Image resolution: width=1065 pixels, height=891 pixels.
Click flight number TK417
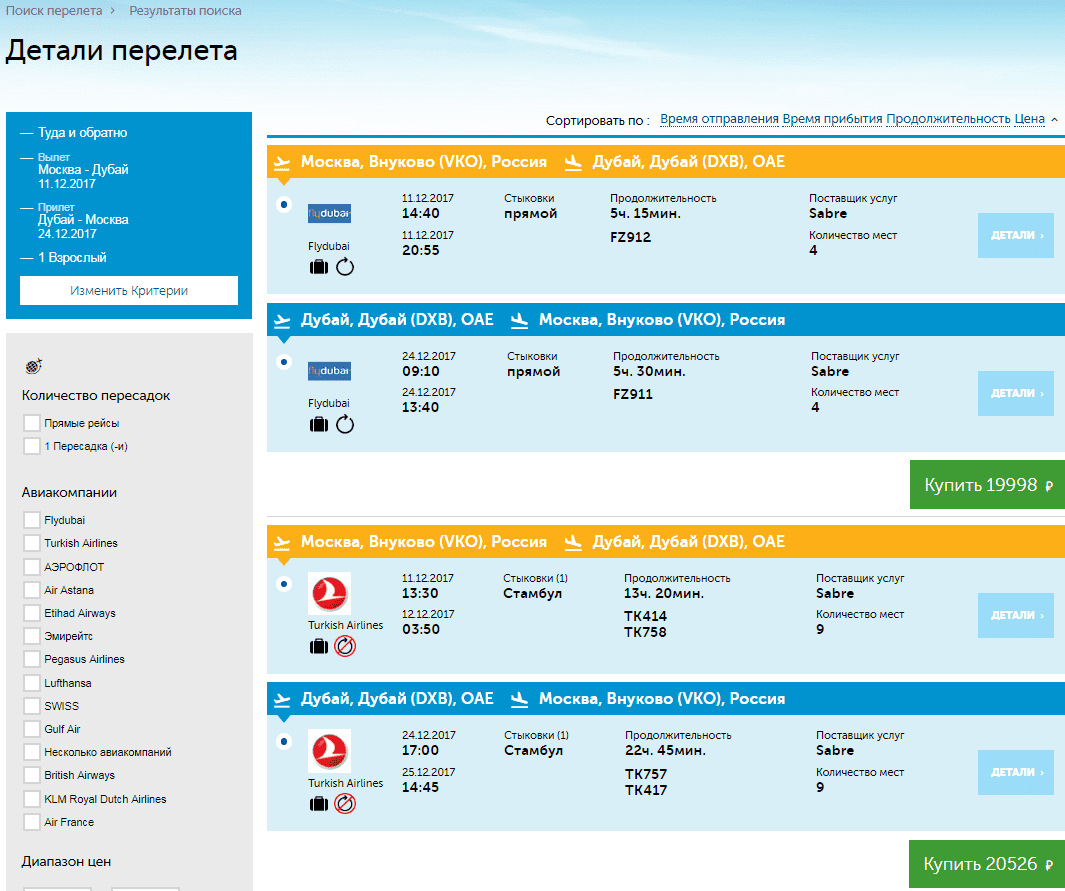pyautogui.click(x=646, y=790)
